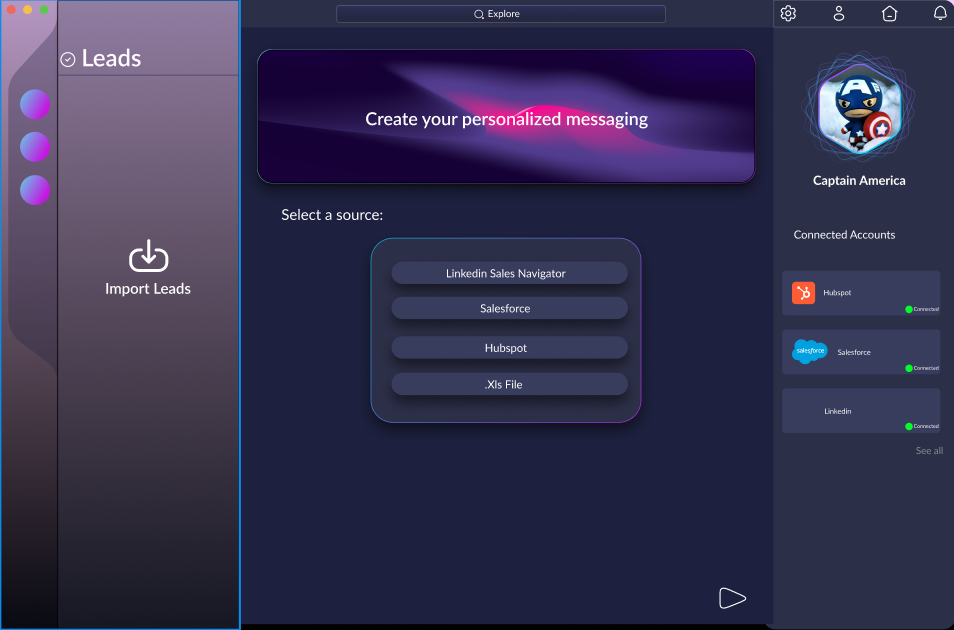954x630 pixels.
Task: Click the Hubspot logo in Connected Accounts
Action: tap(803, 293)
